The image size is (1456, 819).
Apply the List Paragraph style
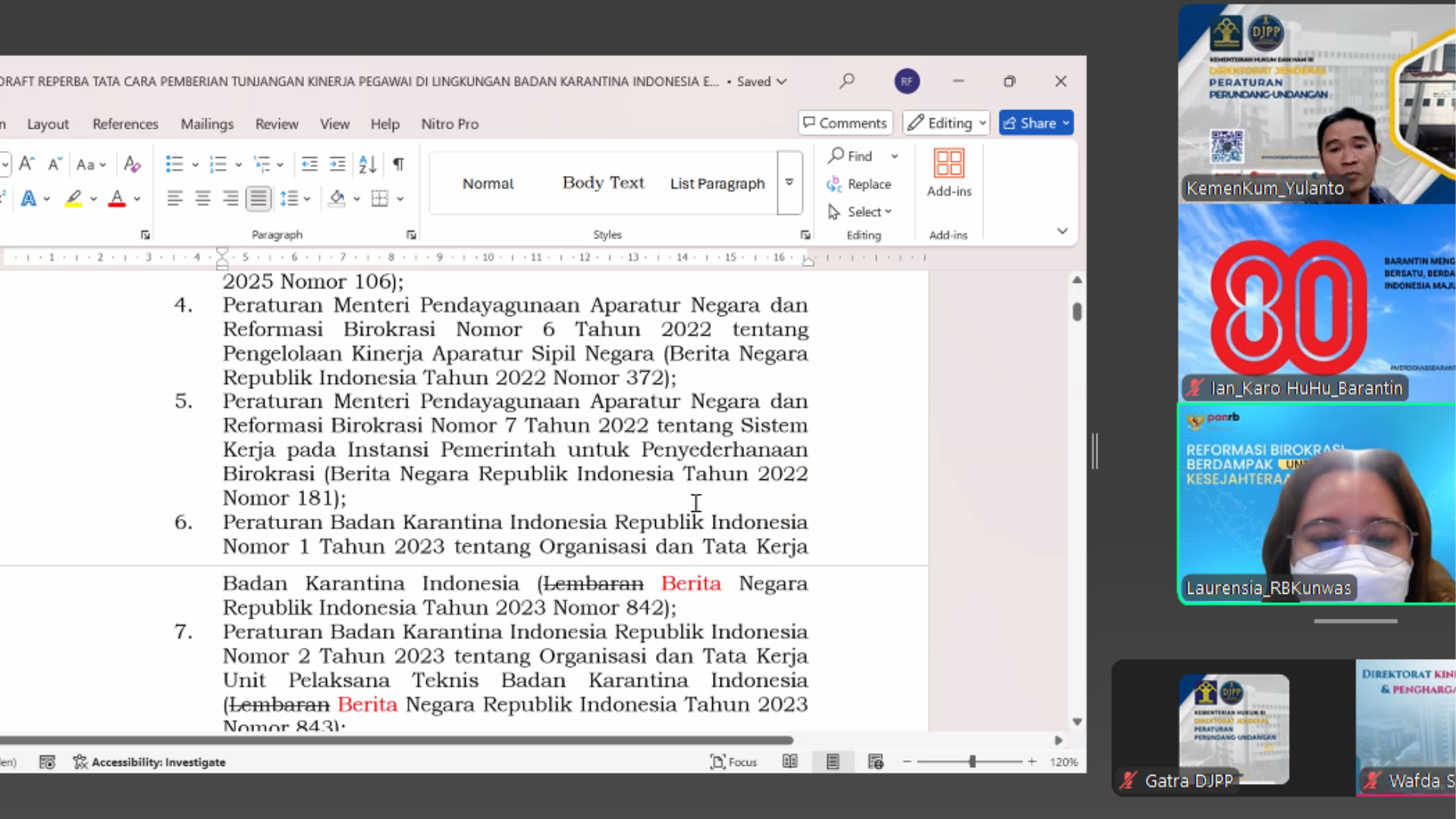click(717, 184)
